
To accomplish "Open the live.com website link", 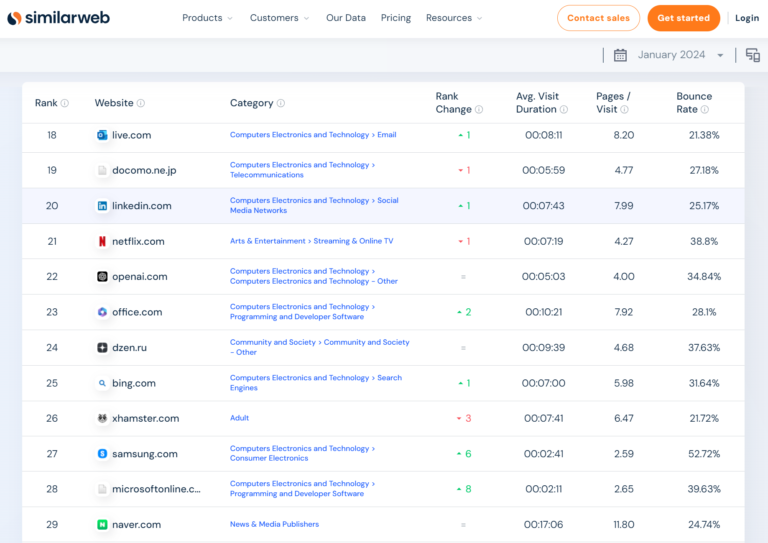I will [x=131, y=135].
